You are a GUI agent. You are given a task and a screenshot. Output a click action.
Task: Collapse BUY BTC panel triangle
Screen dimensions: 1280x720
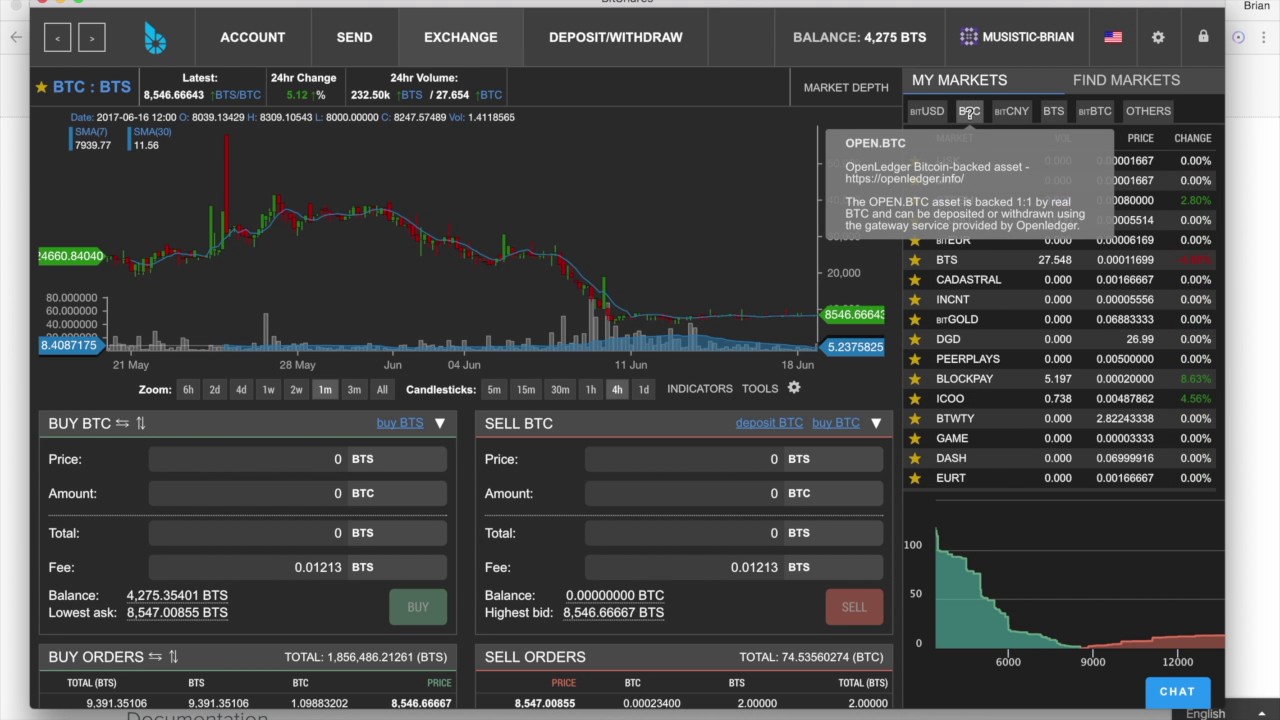[x=439, y=424]
